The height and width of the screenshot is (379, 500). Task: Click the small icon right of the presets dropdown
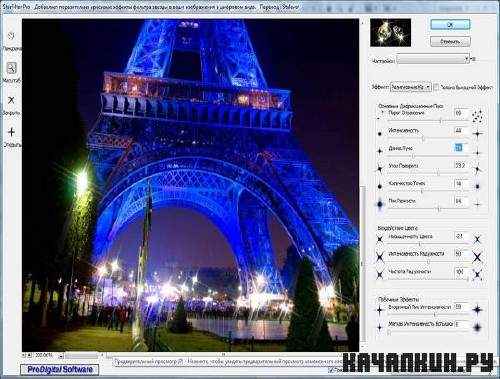[474, 59]
